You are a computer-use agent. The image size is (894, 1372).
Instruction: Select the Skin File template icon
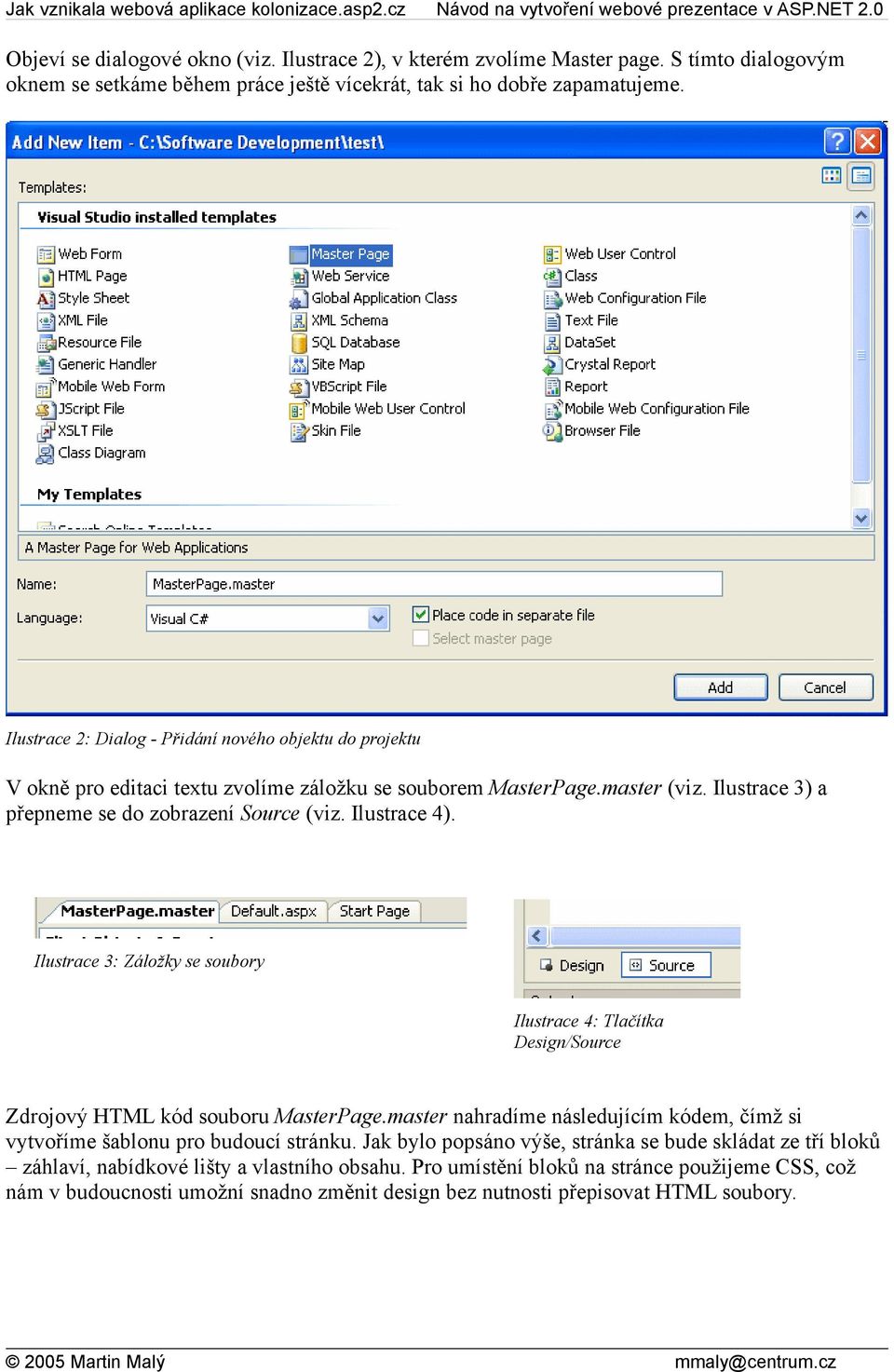pos(299,431)
